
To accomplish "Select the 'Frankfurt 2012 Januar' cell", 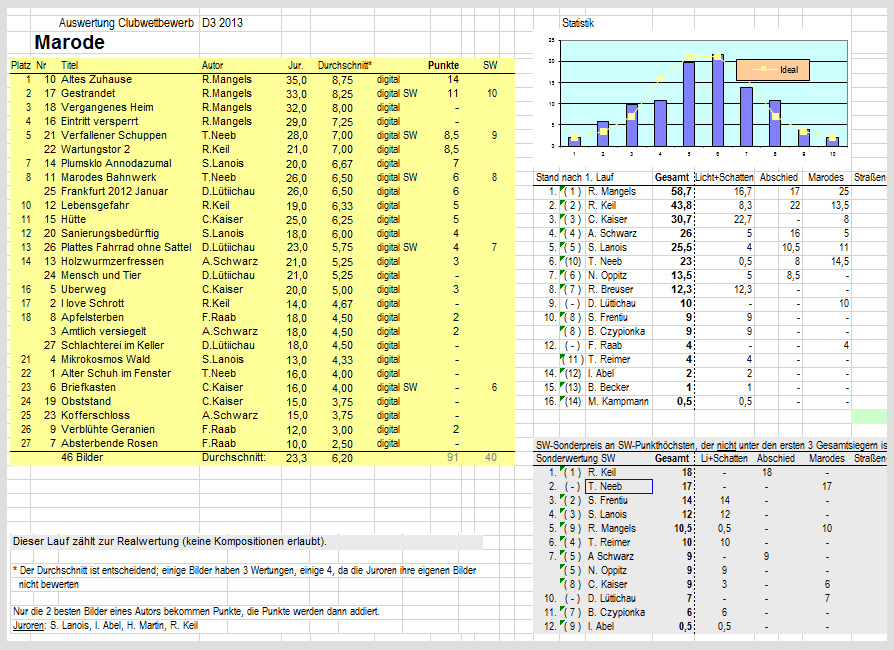I will (115, 191).
